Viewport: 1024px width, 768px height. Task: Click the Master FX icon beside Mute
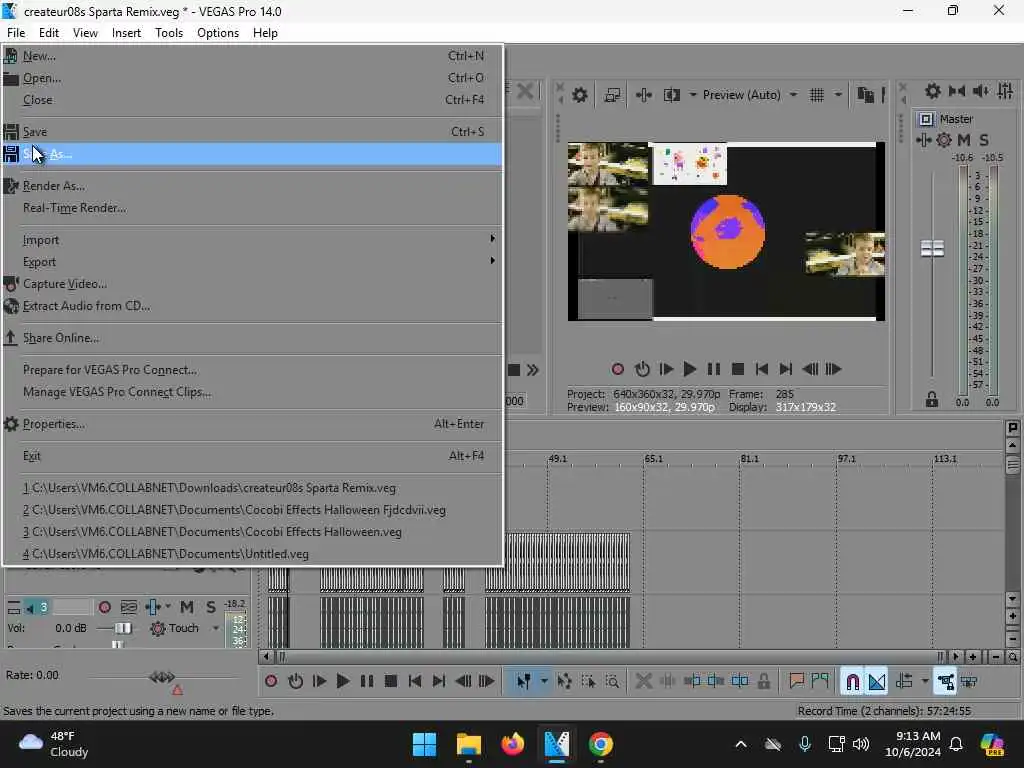pyautogui.click(x=923, y=140)
